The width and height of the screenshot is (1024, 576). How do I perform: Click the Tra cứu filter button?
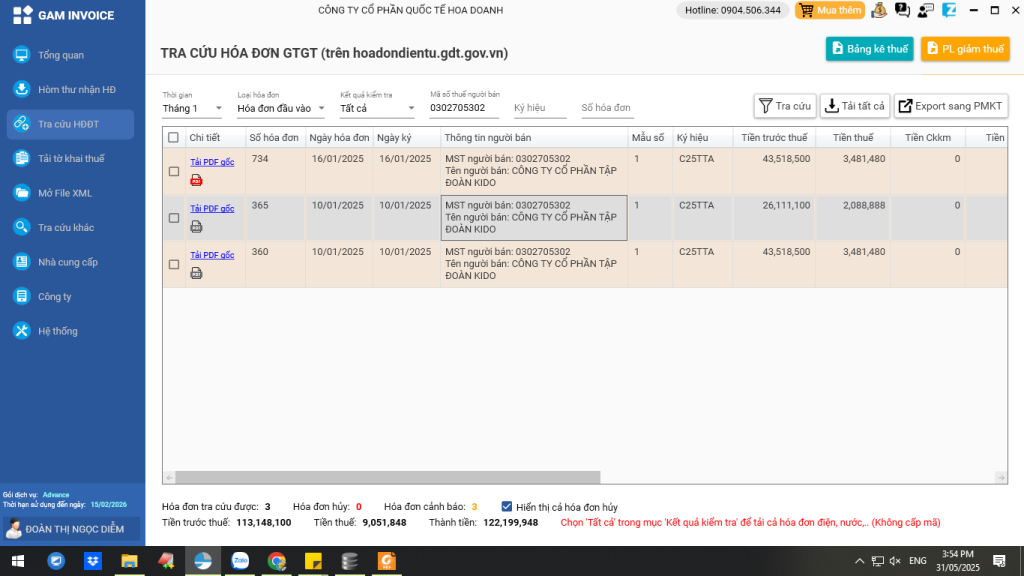click(x=785, y=106)
